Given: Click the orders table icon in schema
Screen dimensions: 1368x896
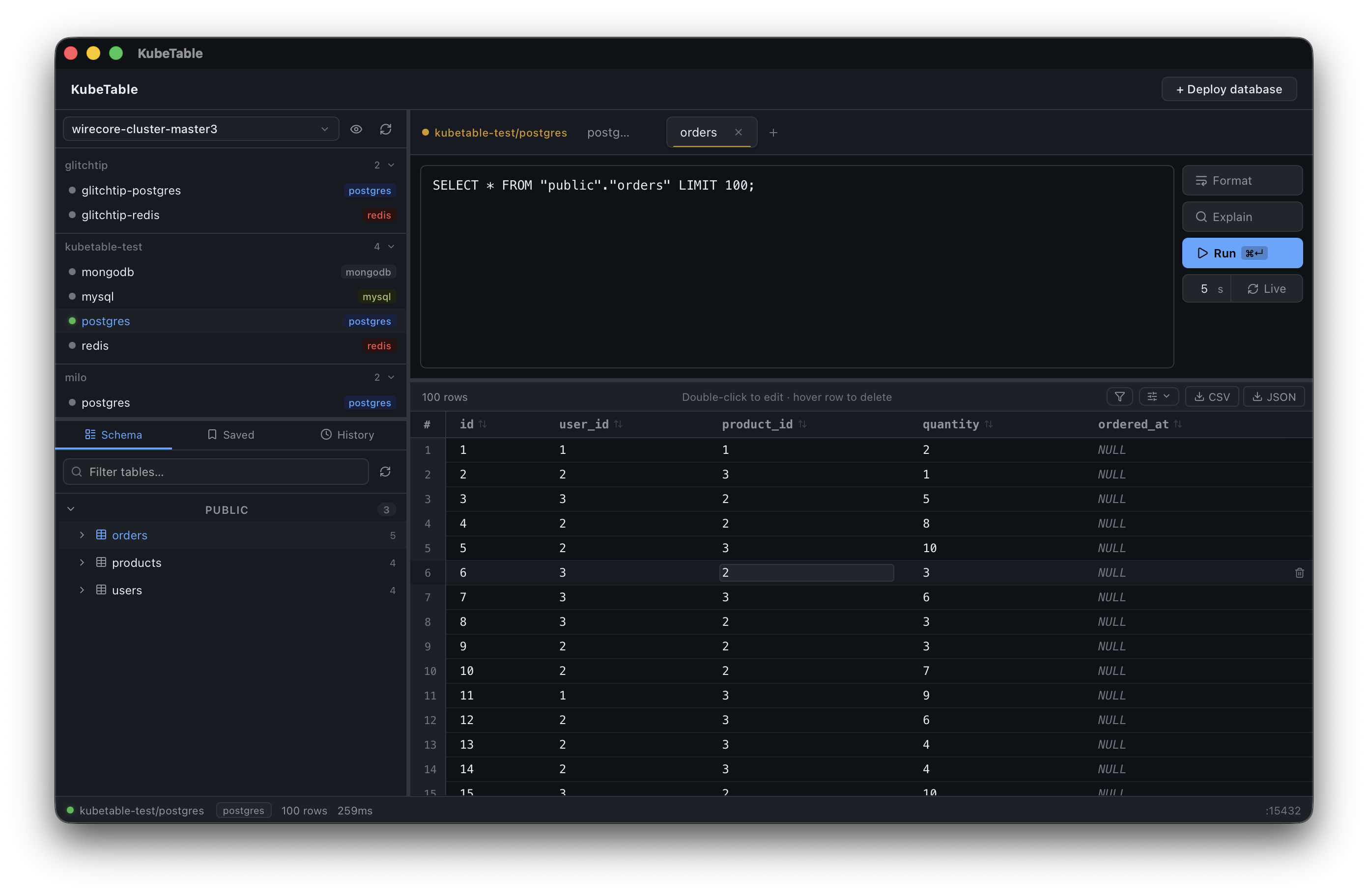Looking at the screenshot, I should (101, 534).
